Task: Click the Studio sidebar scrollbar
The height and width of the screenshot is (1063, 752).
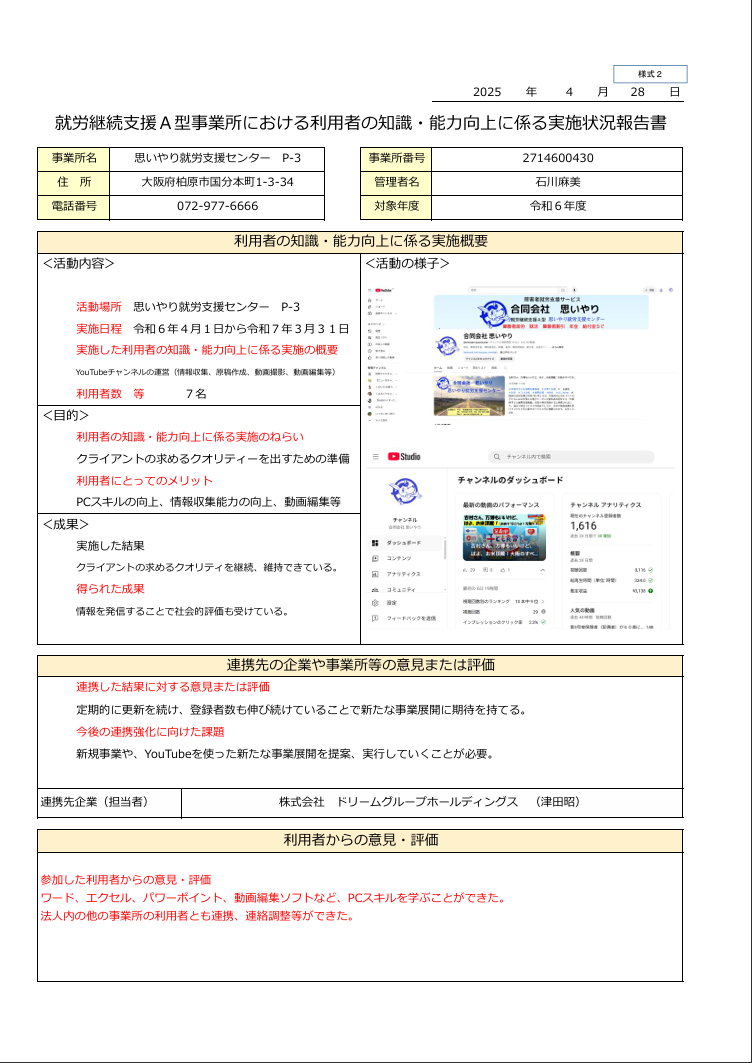Action: coord(445,548)
